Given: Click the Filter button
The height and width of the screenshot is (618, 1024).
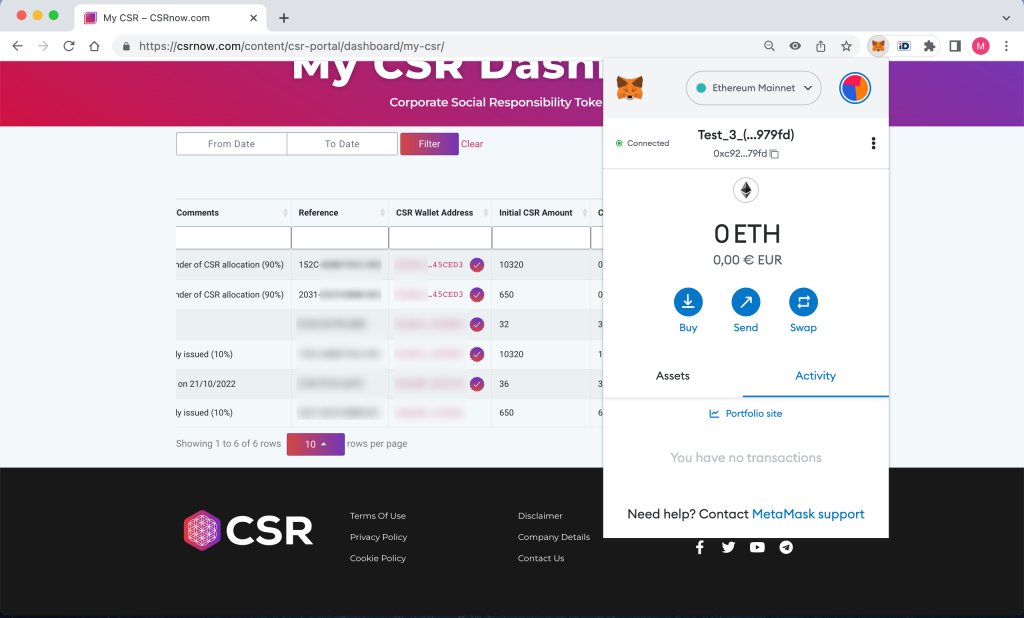Looking at the screenshot, I should click(429, 144).
